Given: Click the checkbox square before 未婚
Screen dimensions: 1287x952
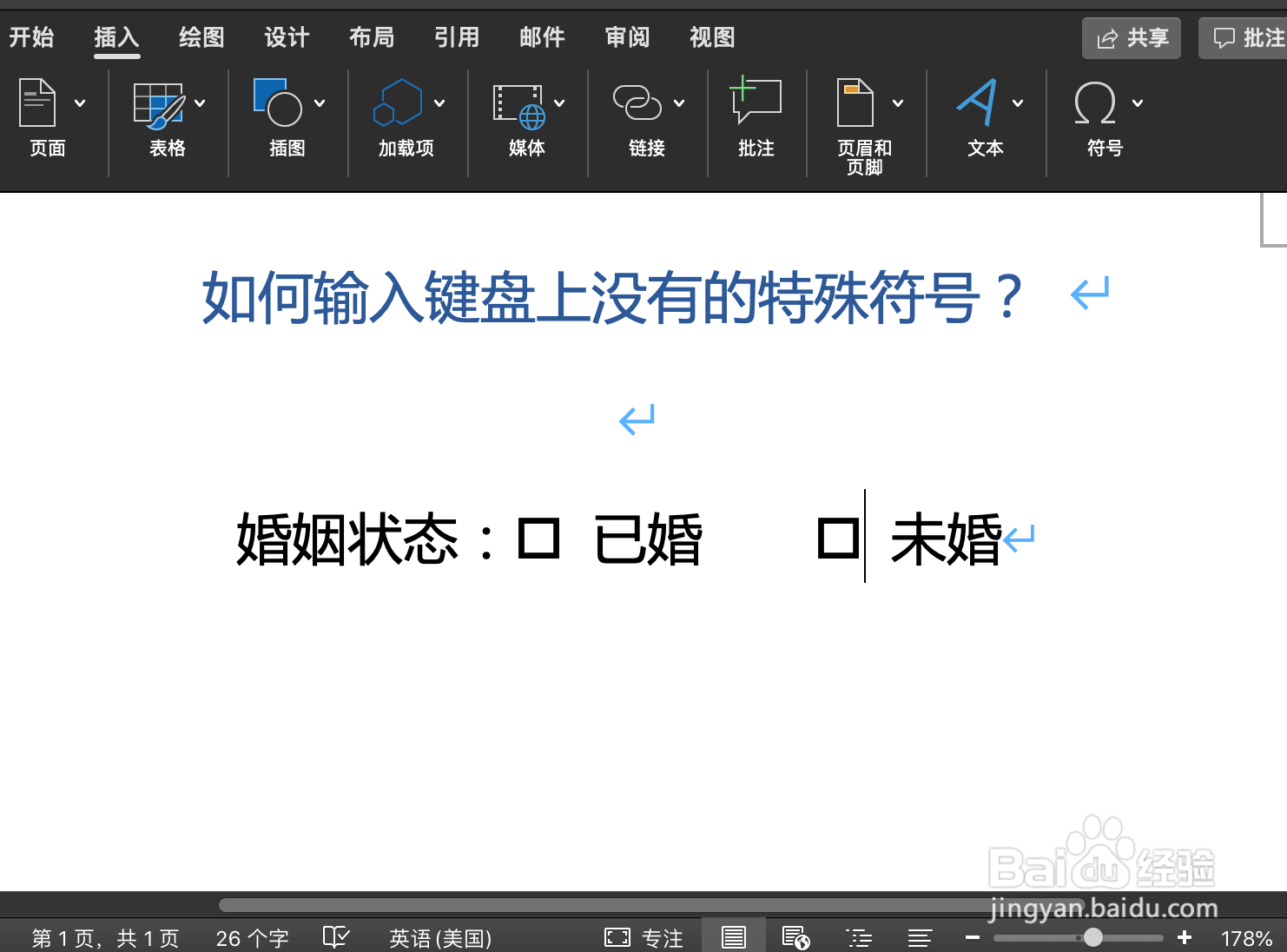Looking at the screenshot, I should pyautogui.click(x=838, y=539).
